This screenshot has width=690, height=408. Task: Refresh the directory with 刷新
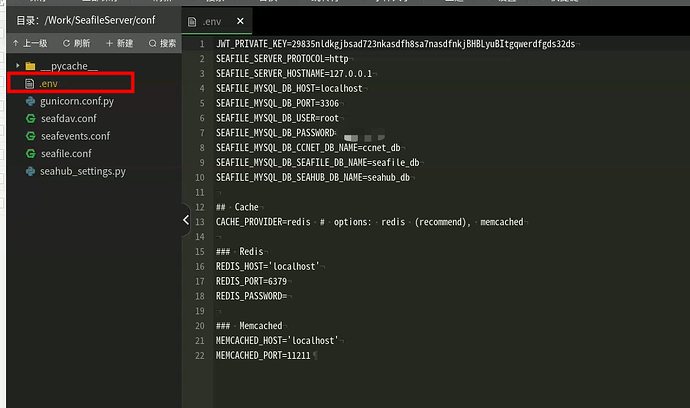76,43
